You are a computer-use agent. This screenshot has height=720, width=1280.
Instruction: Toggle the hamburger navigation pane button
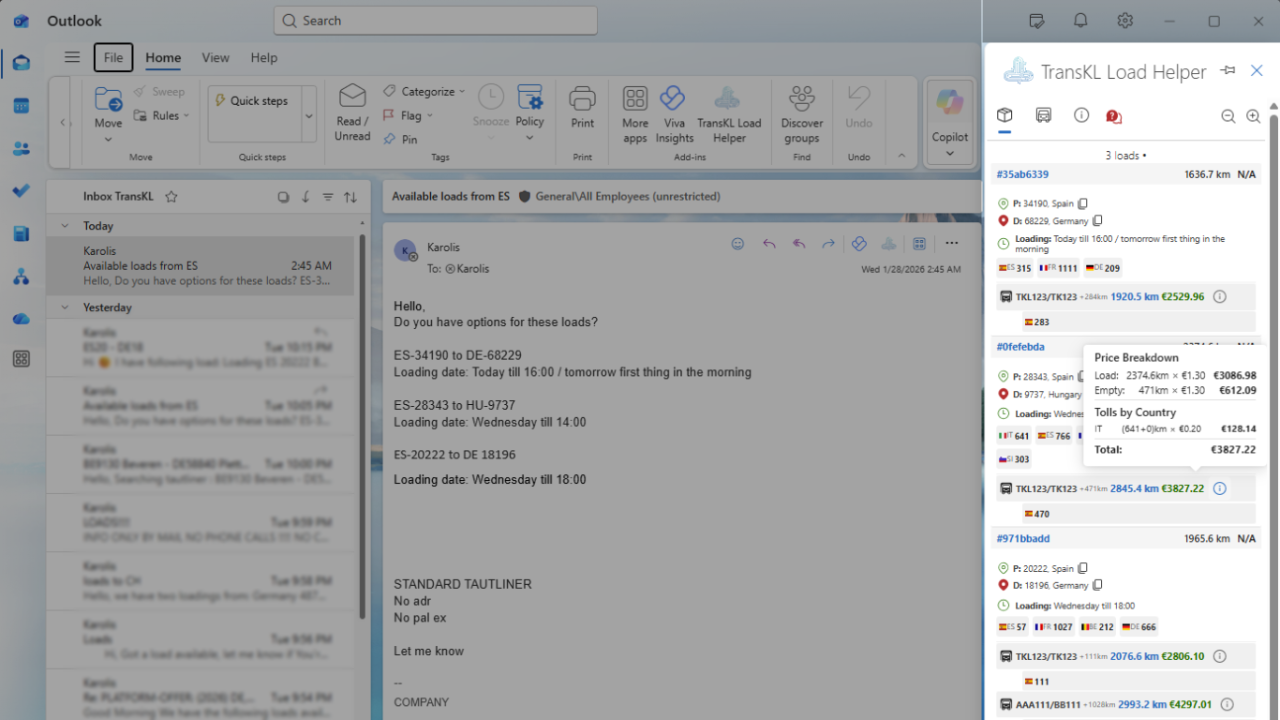pyautogui.click(x=72, y=57)
